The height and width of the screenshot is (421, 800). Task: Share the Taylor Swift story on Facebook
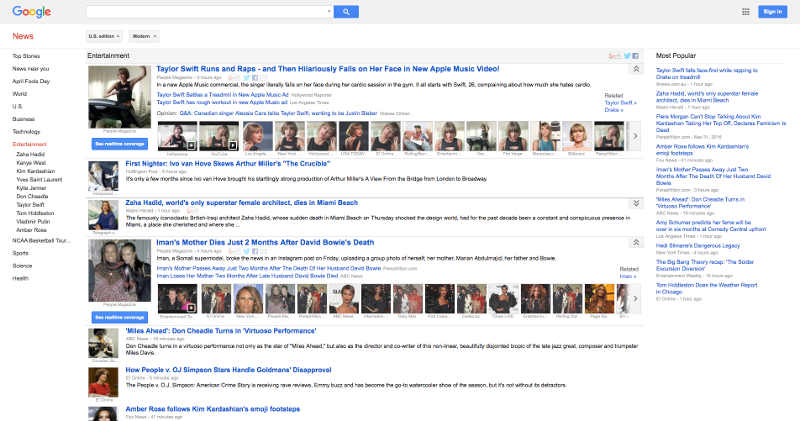(x=255, y=78)
